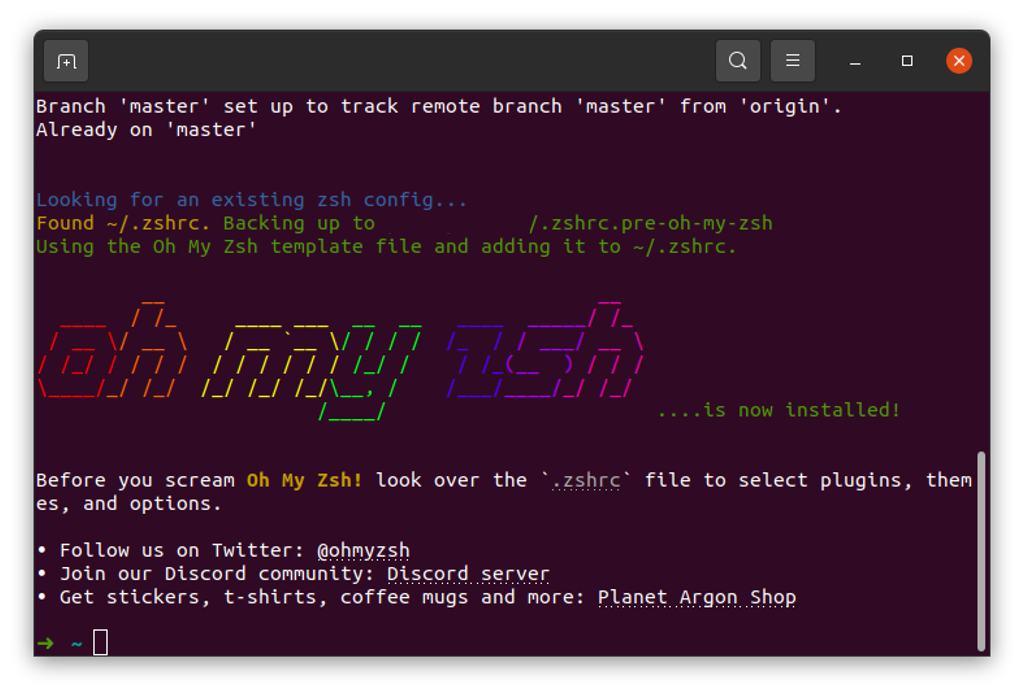Click the .zshrc file link

coord(586,481)
